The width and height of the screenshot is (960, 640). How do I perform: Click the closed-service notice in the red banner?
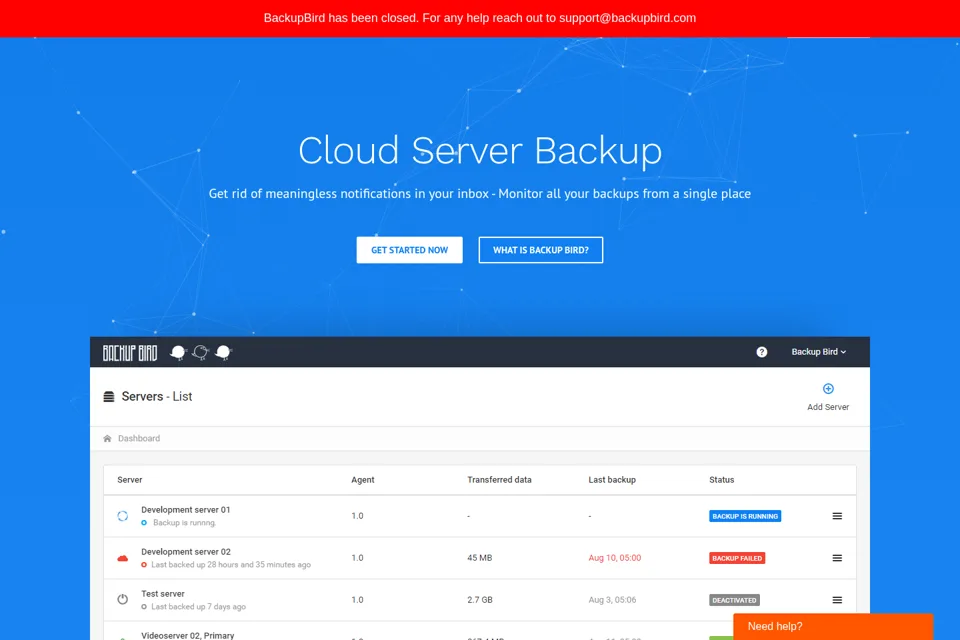click(480, 18)
